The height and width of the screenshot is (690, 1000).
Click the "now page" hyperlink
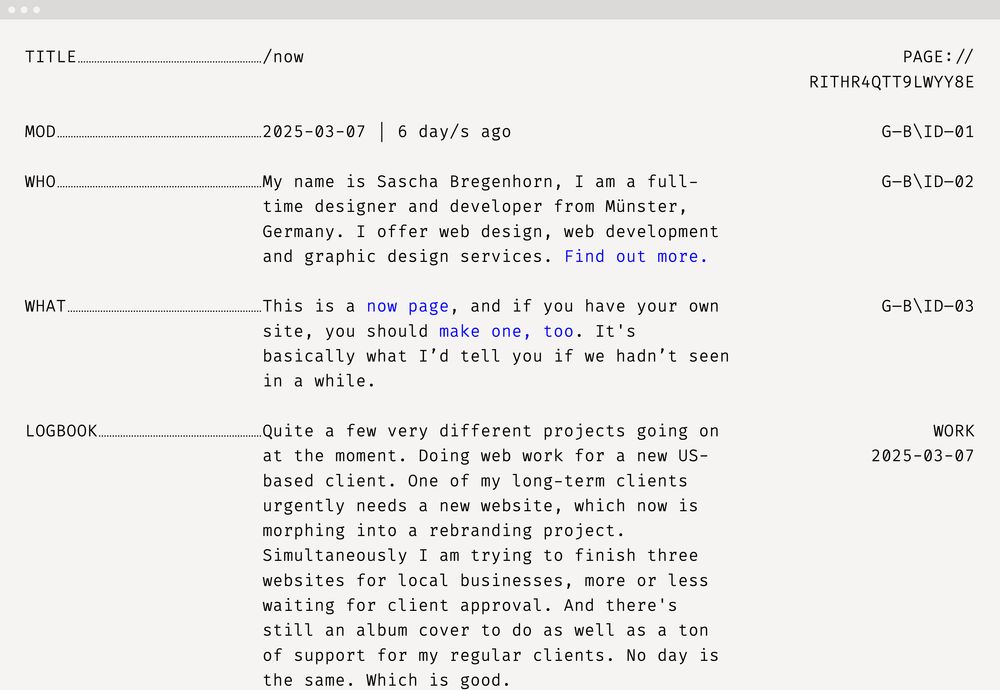408,307
